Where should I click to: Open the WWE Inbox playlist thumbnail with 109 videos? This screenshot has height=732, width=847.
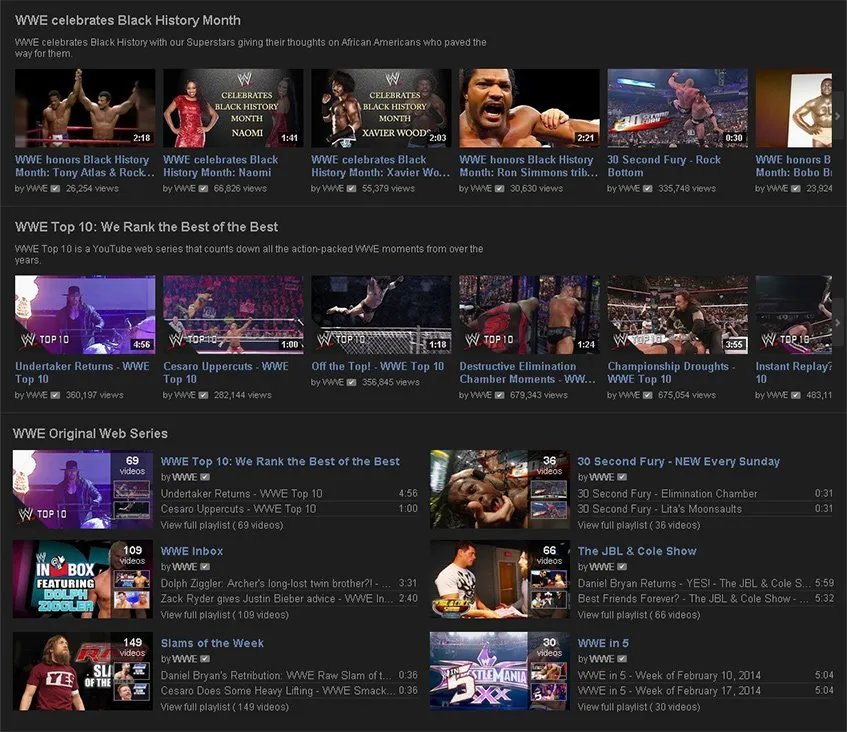(x=82, y=579)
